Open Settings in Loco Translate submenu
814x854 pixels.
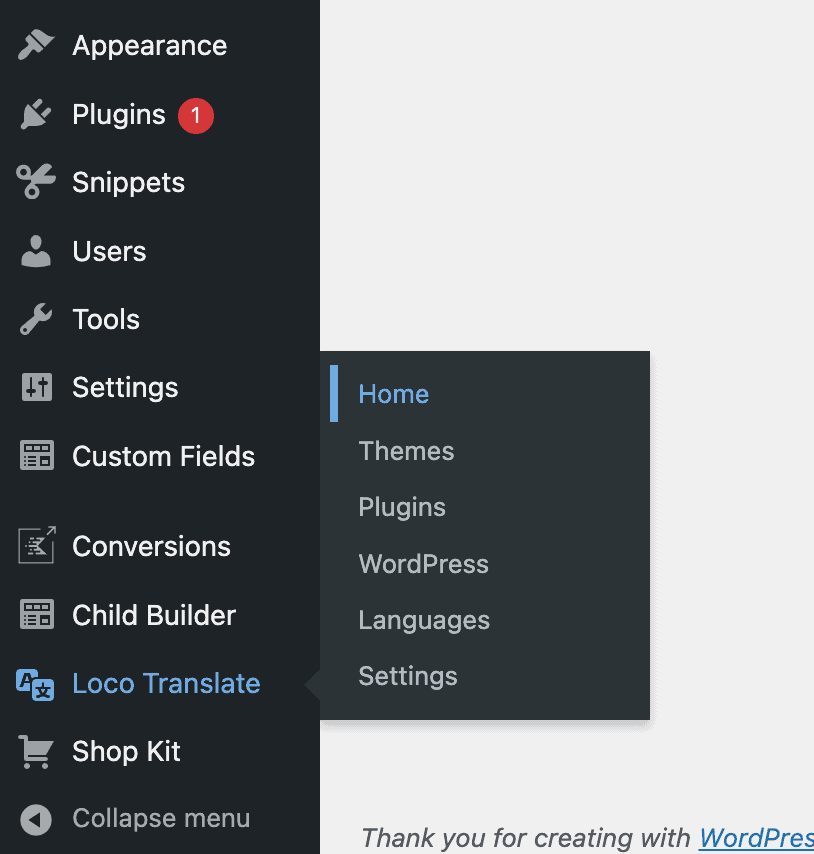407,676
